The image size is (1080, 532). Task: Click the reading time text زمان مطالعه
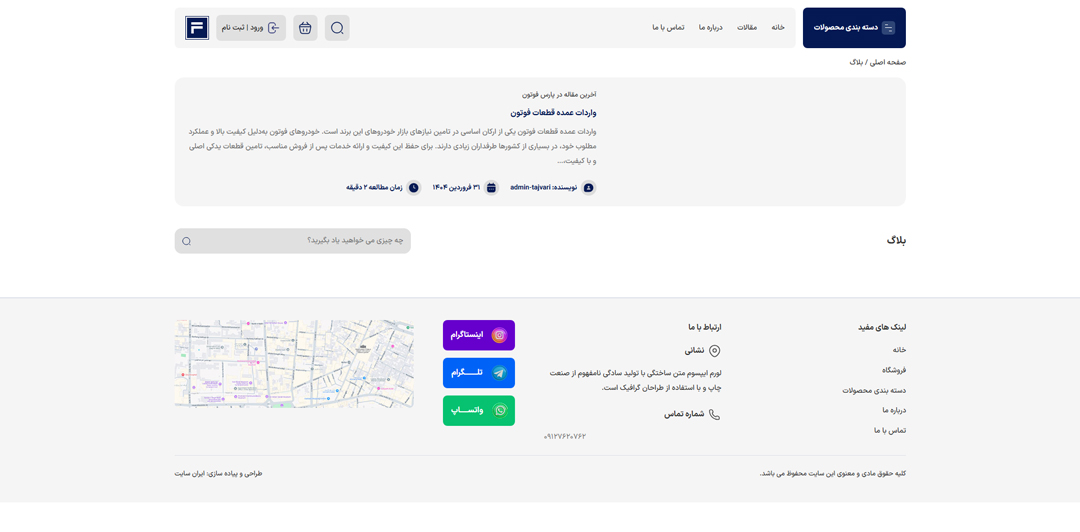(x=374, y=187)
